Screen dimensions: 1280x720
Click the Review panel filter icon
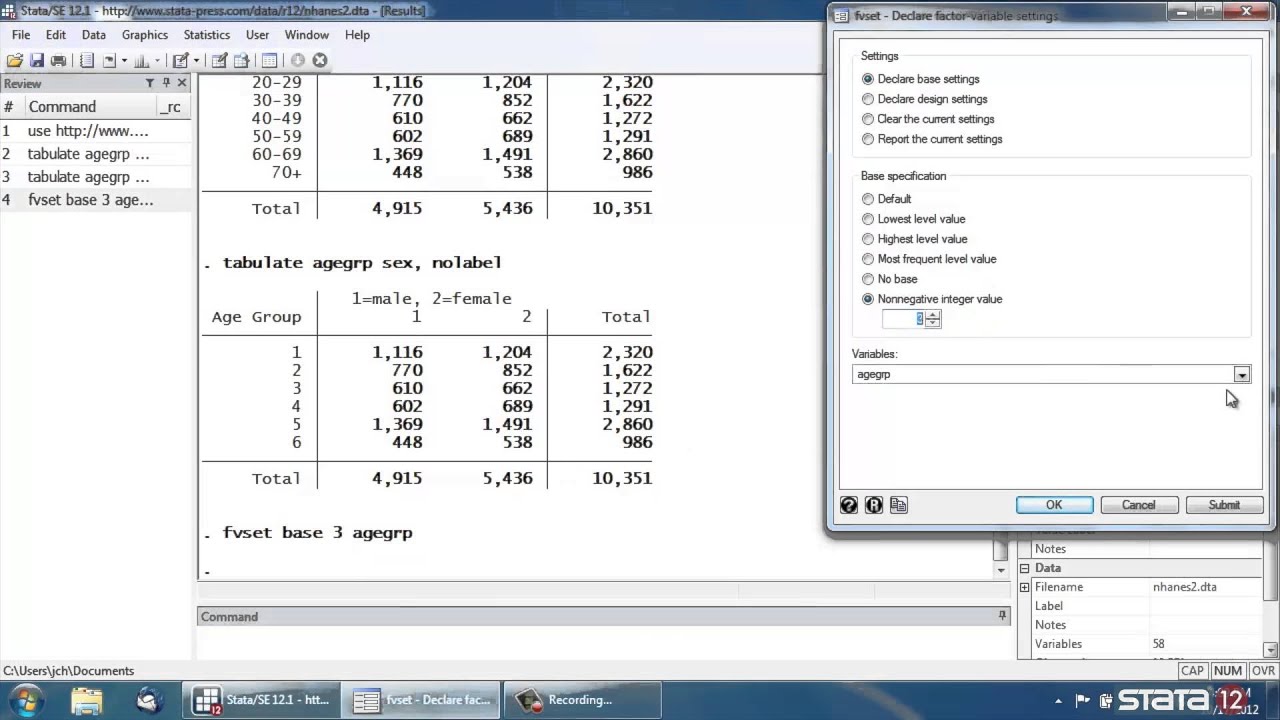[x=150, y=83]
